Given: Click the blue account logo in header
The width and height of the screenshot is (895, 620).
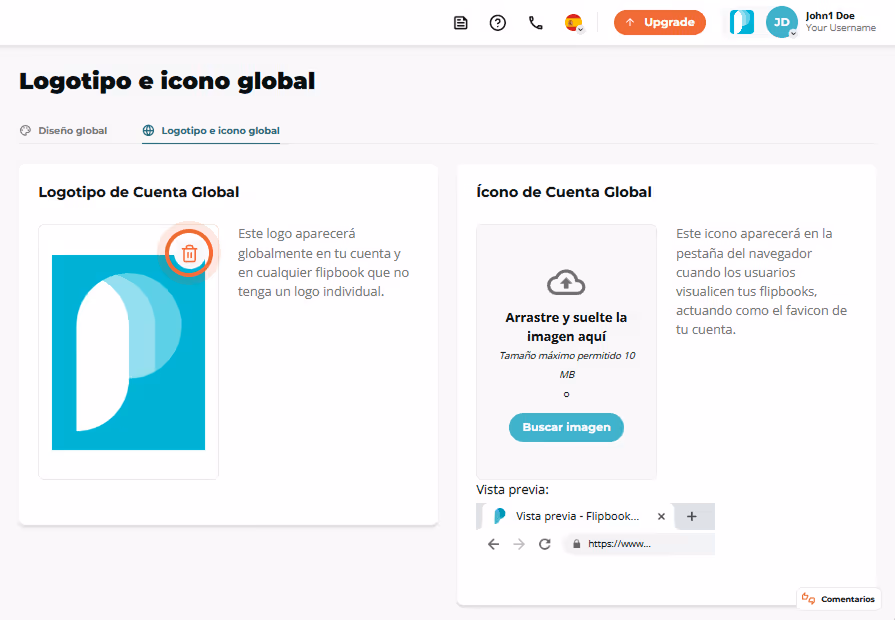Looking at the screenshot, I should tap(741, 22).
